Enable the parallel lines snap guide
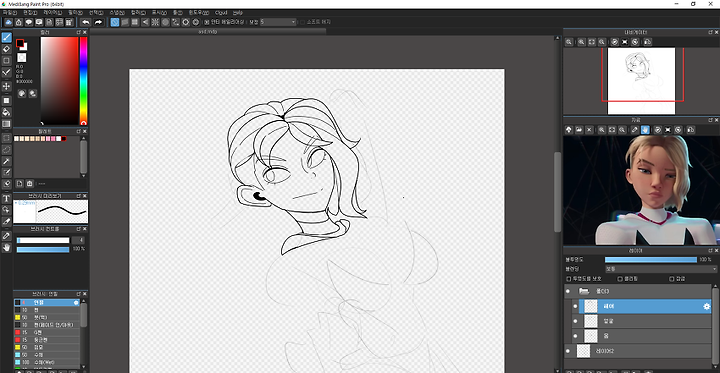 (x=125, y=22)
